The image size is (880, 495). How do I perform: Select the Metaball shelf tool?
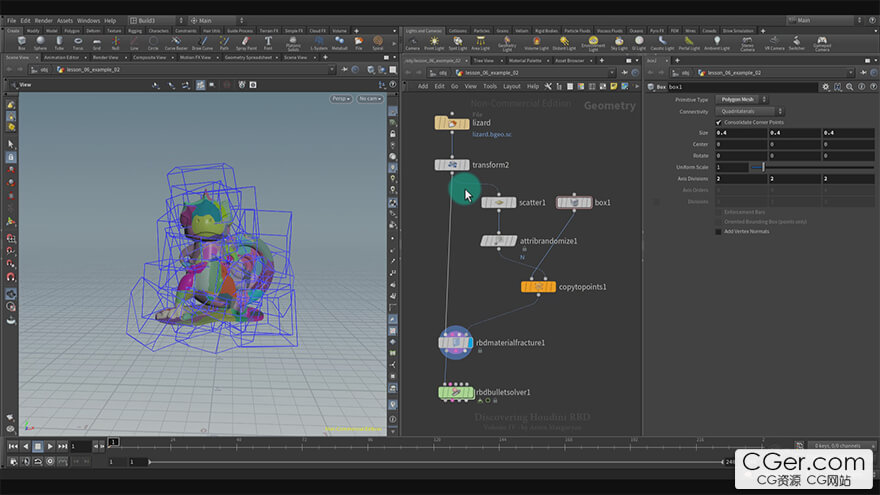[340, 43]
